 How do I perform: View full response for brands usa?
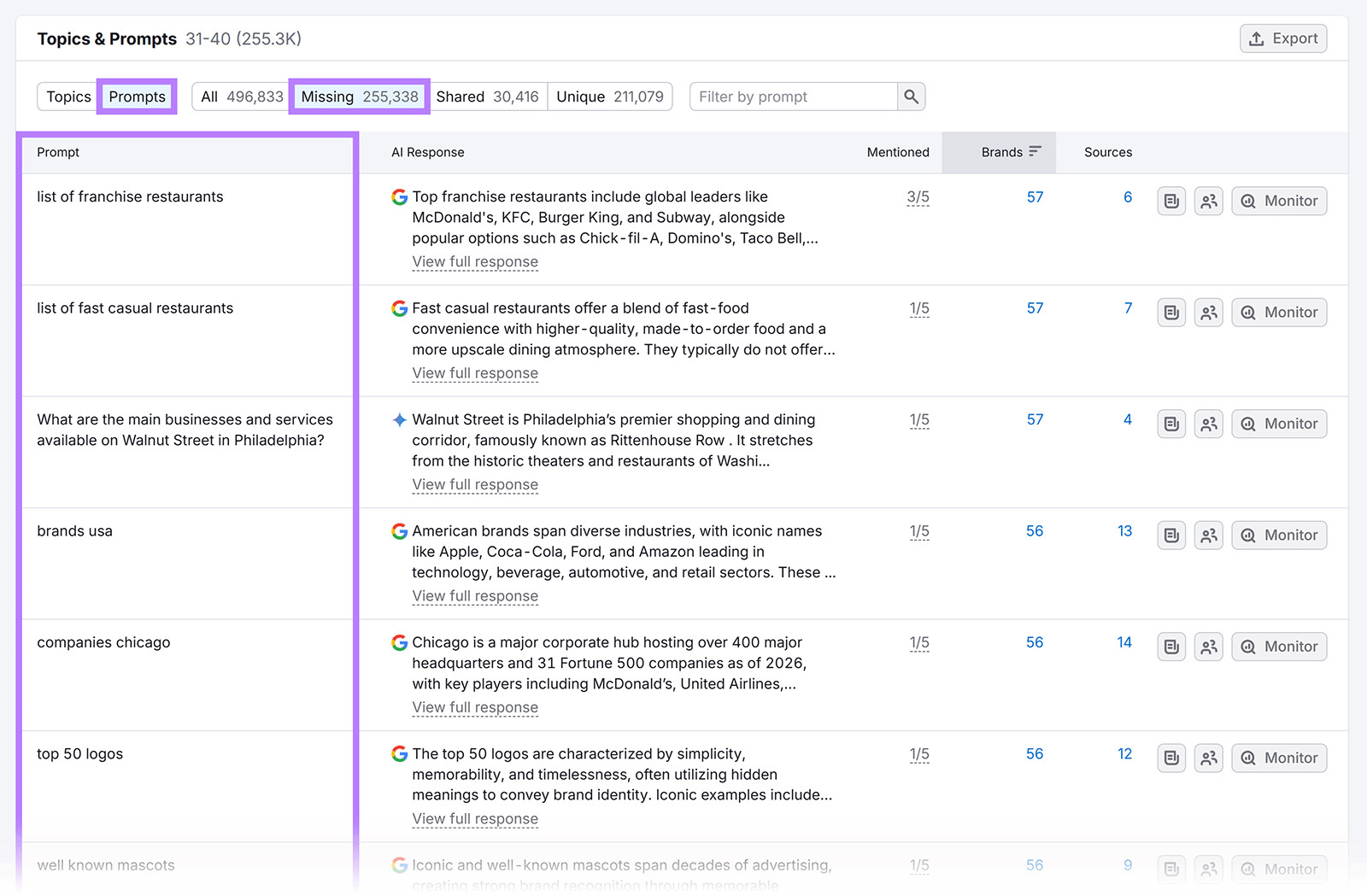tap(475, 596)
